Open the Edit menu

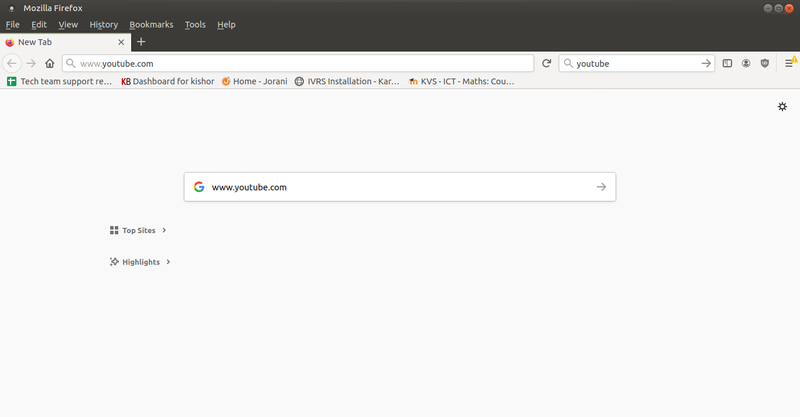[39, 24]
